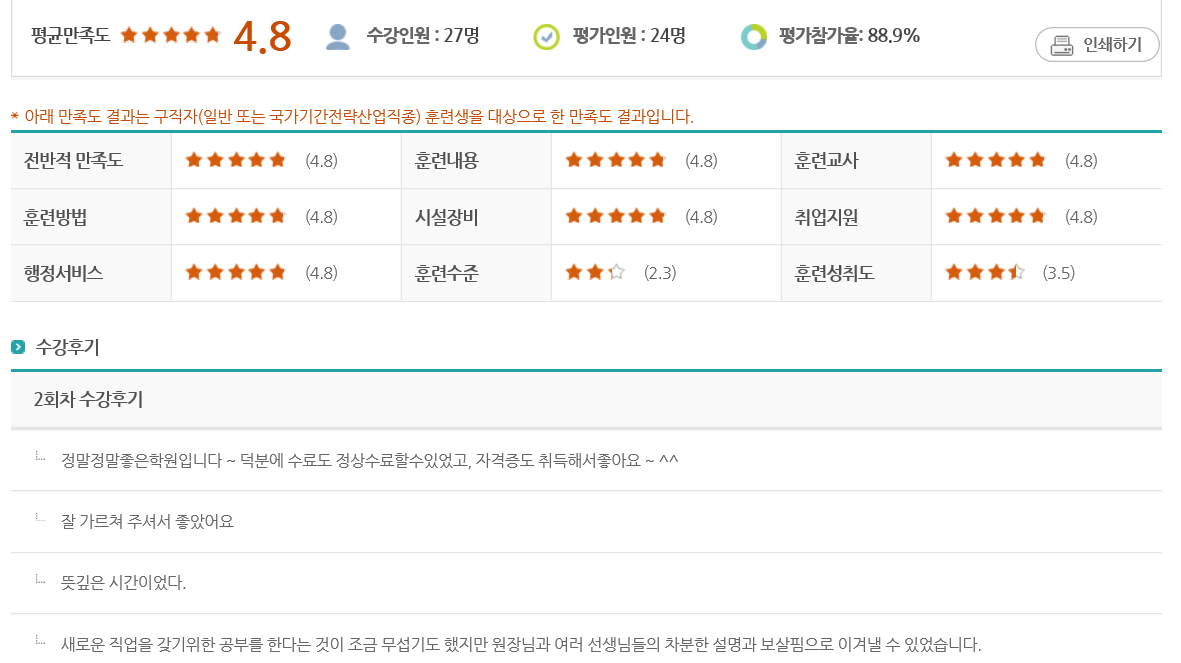The height and width of the screenshot is (663, 1181).
Task: Click the 인쇄하기 print button
Action: [1096, 45]
